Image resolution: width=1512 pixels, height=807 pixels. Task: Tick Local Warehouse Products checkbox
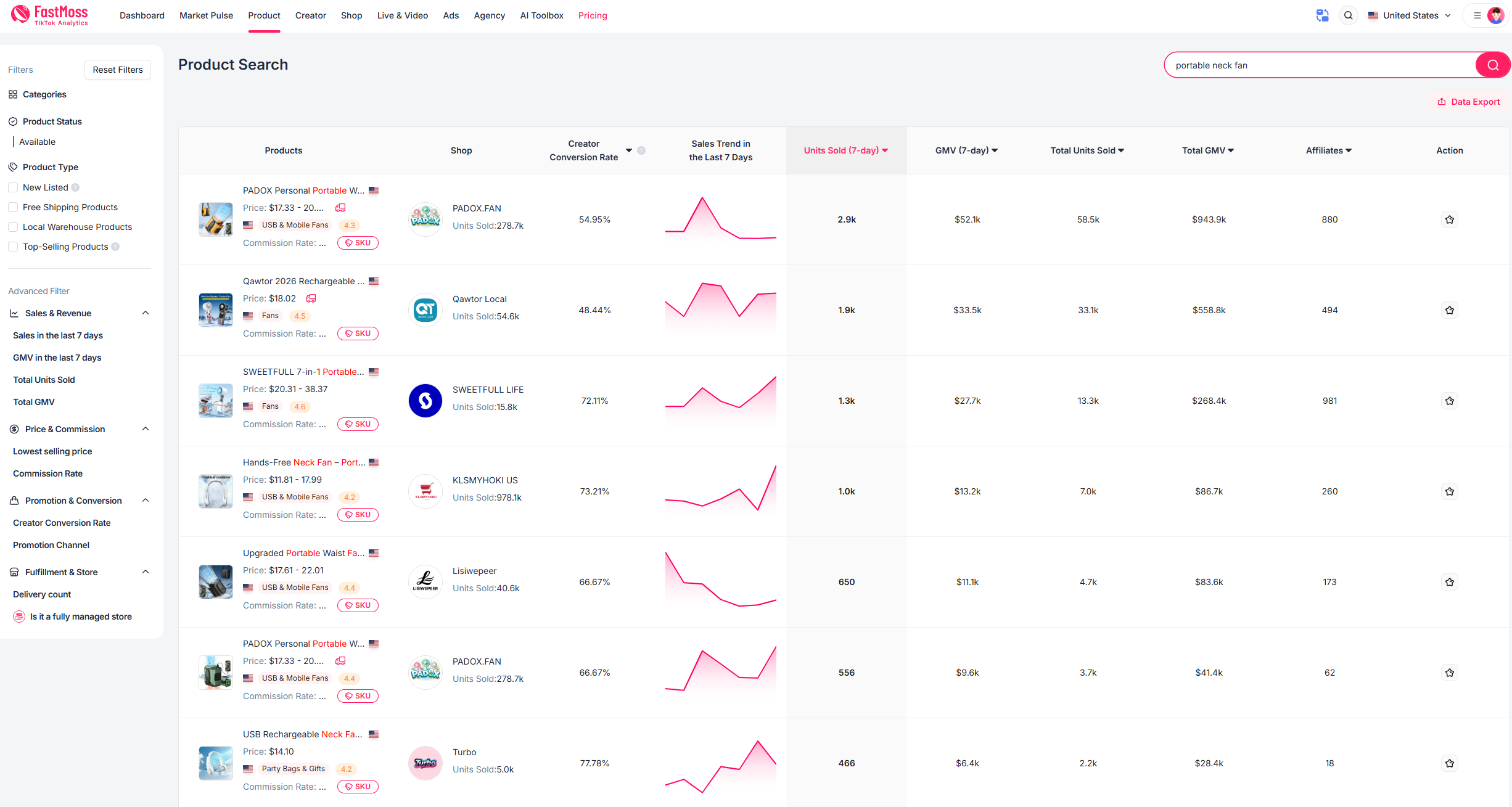[x=13, y=227]
